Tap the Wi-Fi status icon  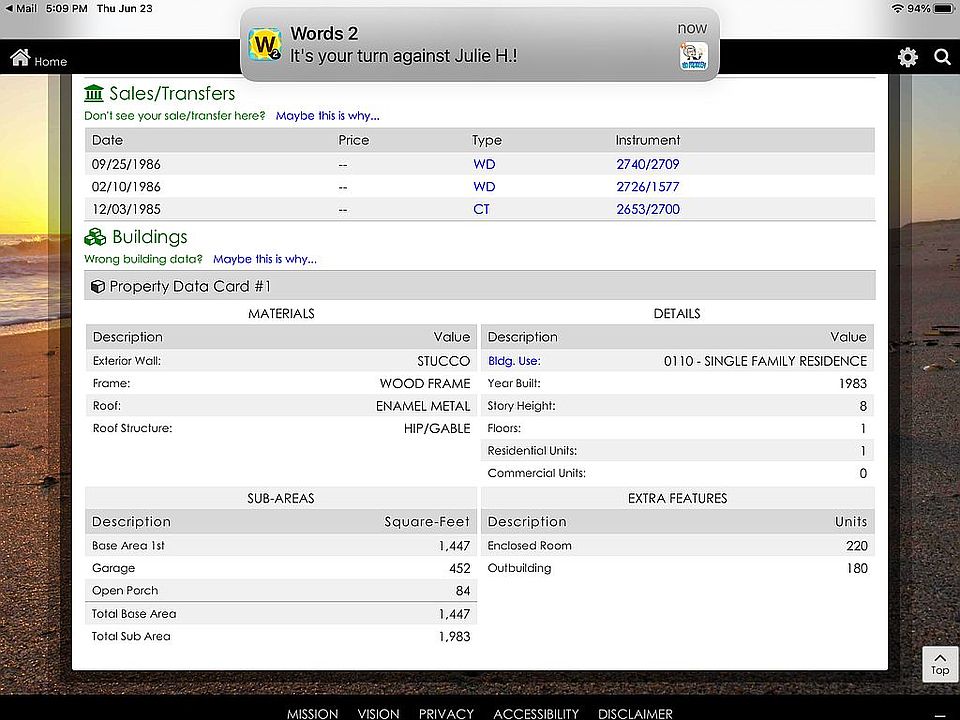pyautogui.click(x=898, y=9)
